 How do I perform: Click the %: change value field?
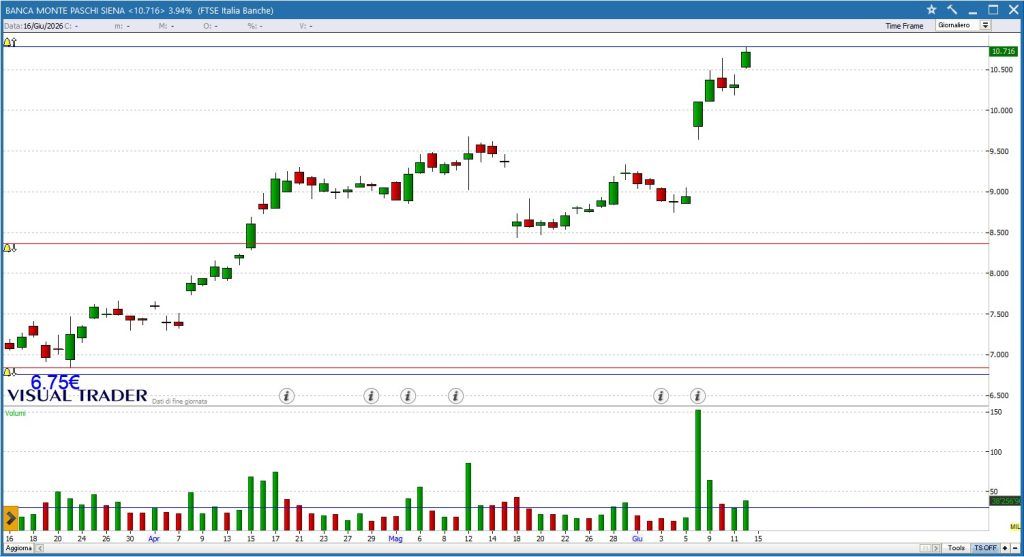click(x=255, y=26)
